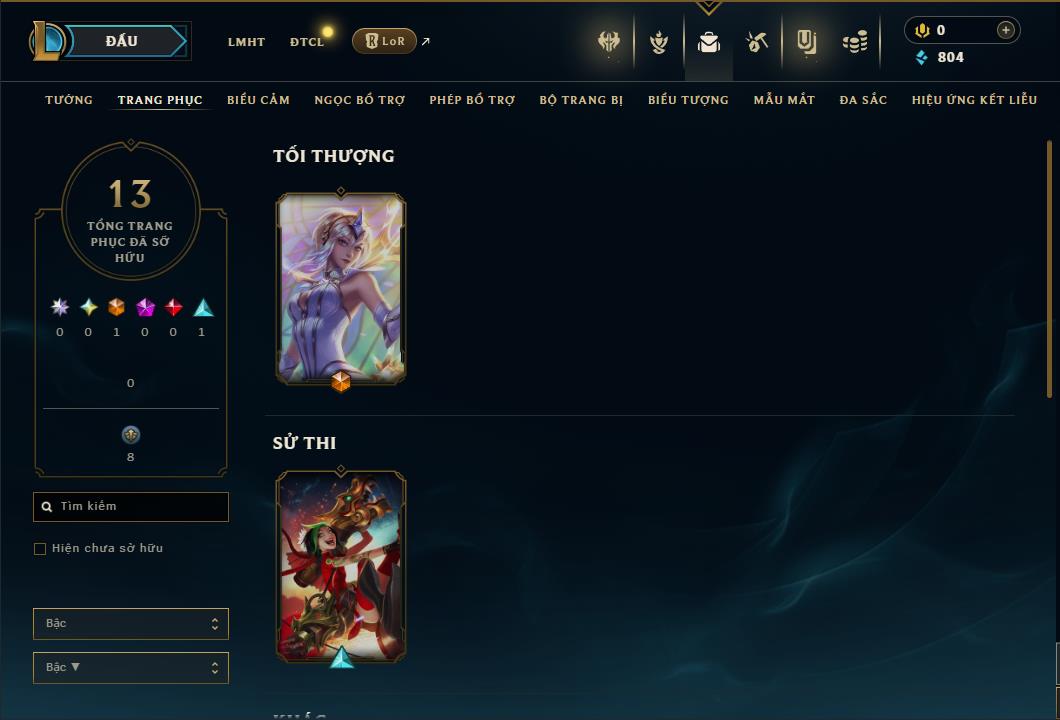Enable the Hiện chưa sở hữu checkbox
The width and height of the screenshot is (1060, 720).
point(40,548)
